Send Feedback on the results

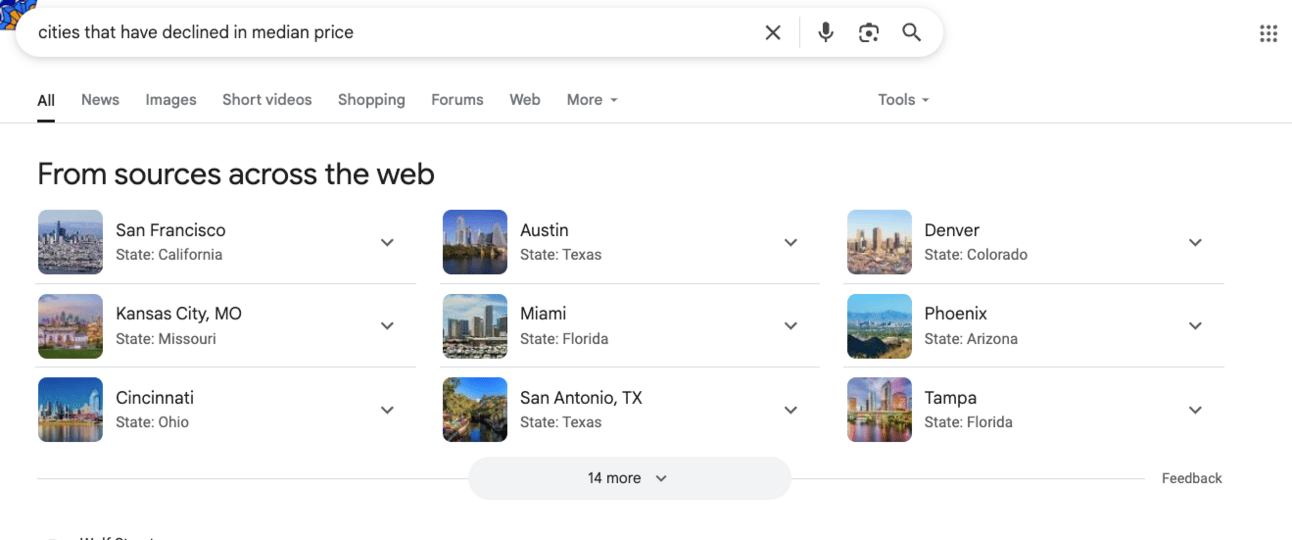(1191, 479)
